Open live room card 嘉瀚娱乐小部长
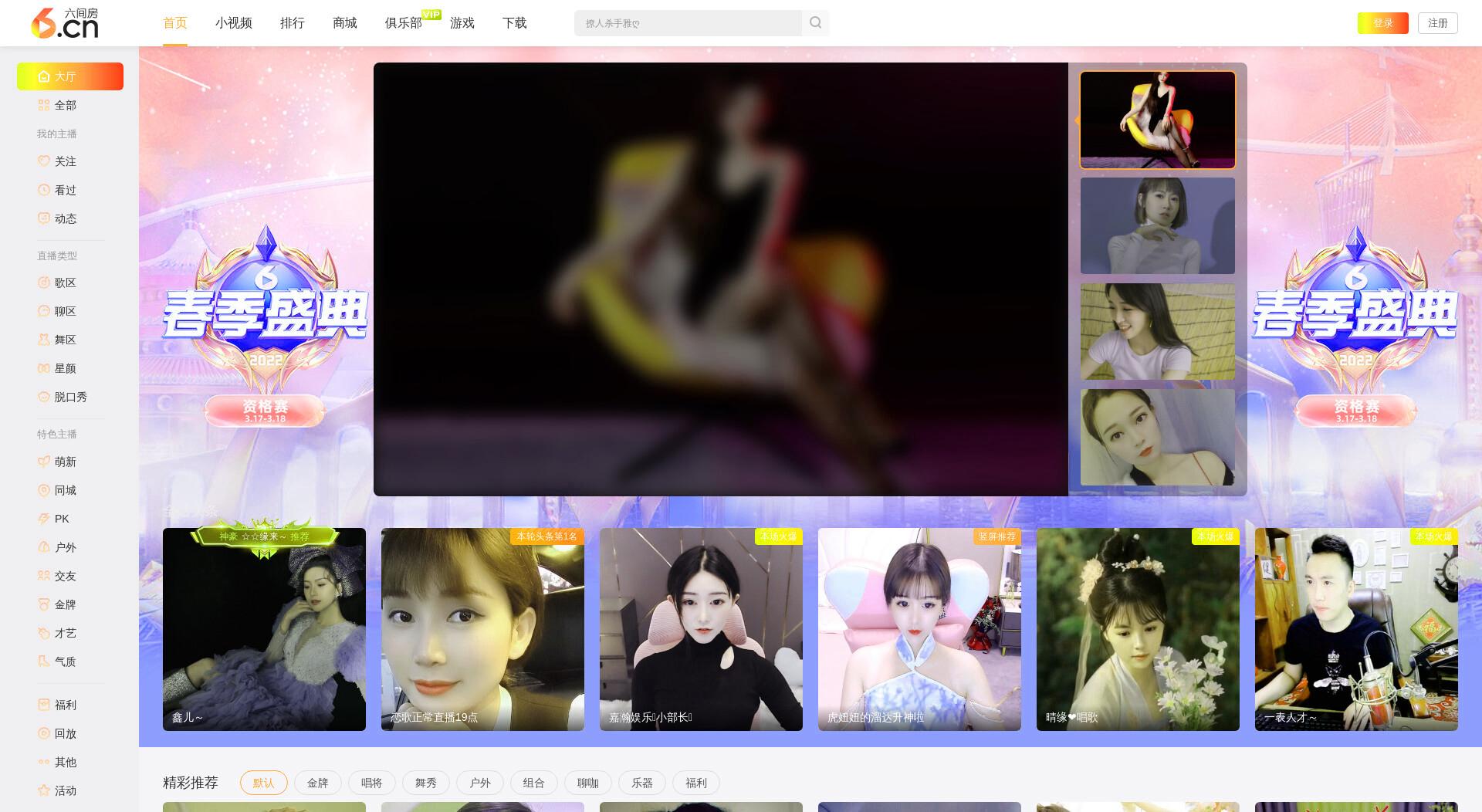 point(701,629)
